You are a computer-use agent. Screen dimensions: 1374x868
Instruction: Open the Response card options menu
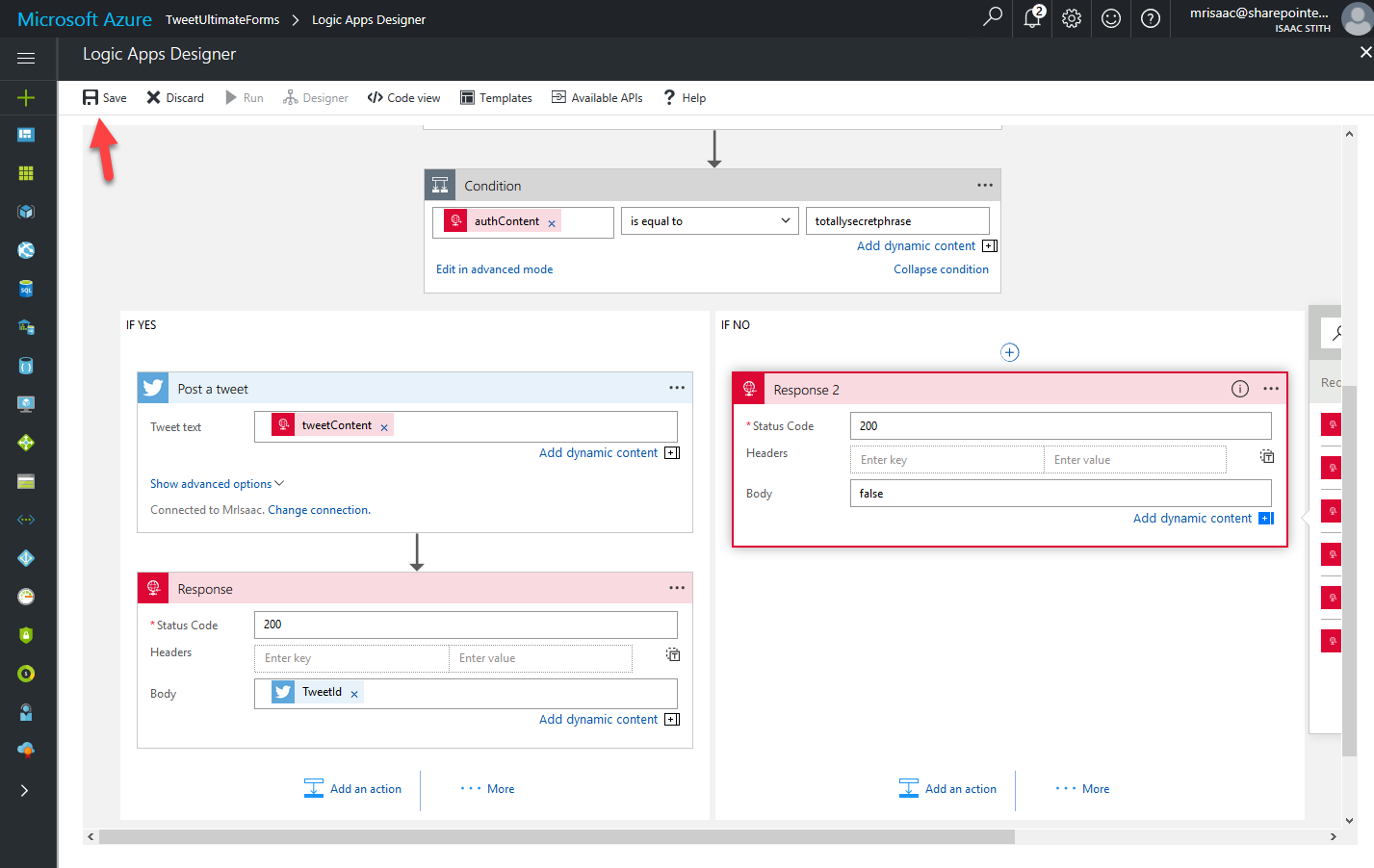(677, 588)
